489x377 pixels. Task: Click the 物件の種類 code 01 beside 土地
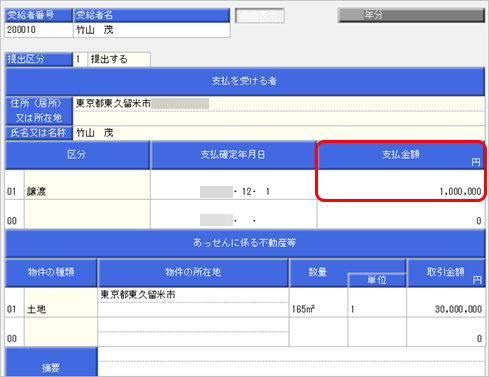tap(15, 302)
